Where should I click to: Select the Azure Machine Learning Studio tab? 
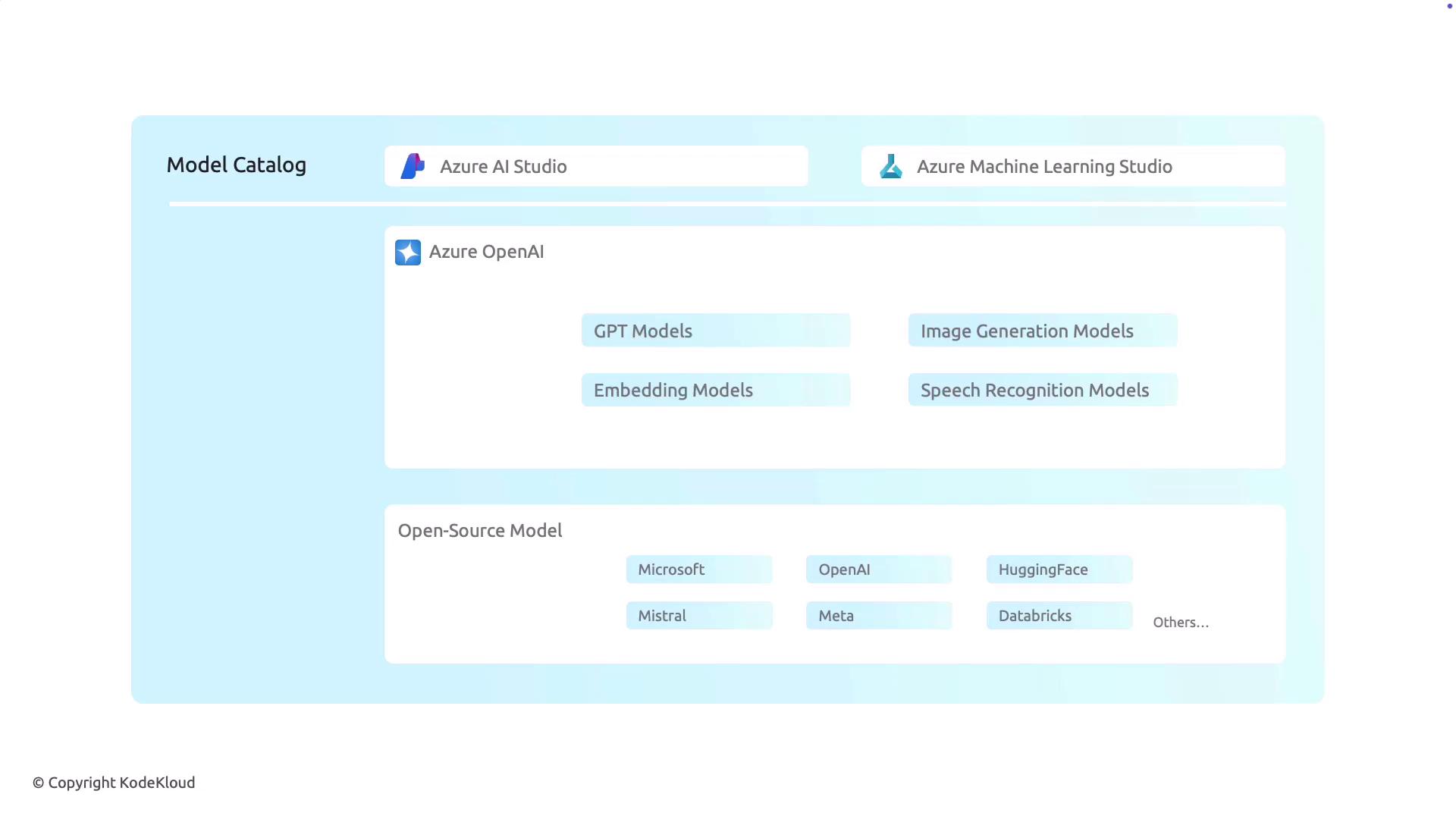point(1072,166)
